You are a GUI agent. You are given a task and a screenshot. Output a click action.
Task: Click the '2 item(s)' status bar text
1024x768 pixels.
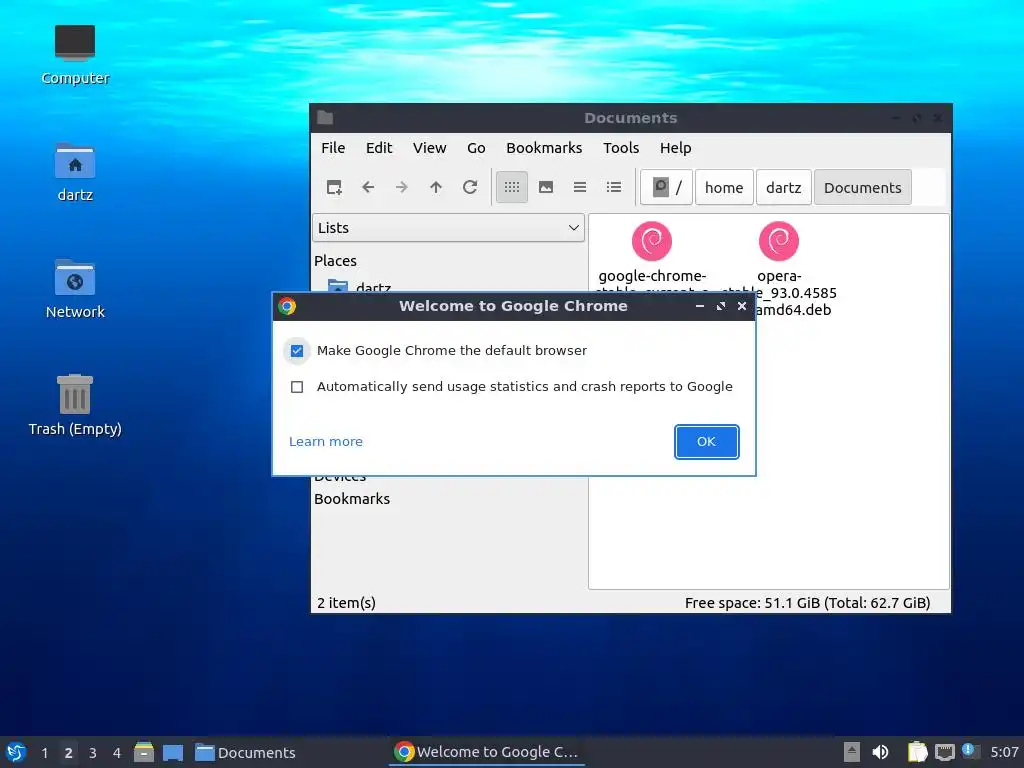click(x=346, y=603)
